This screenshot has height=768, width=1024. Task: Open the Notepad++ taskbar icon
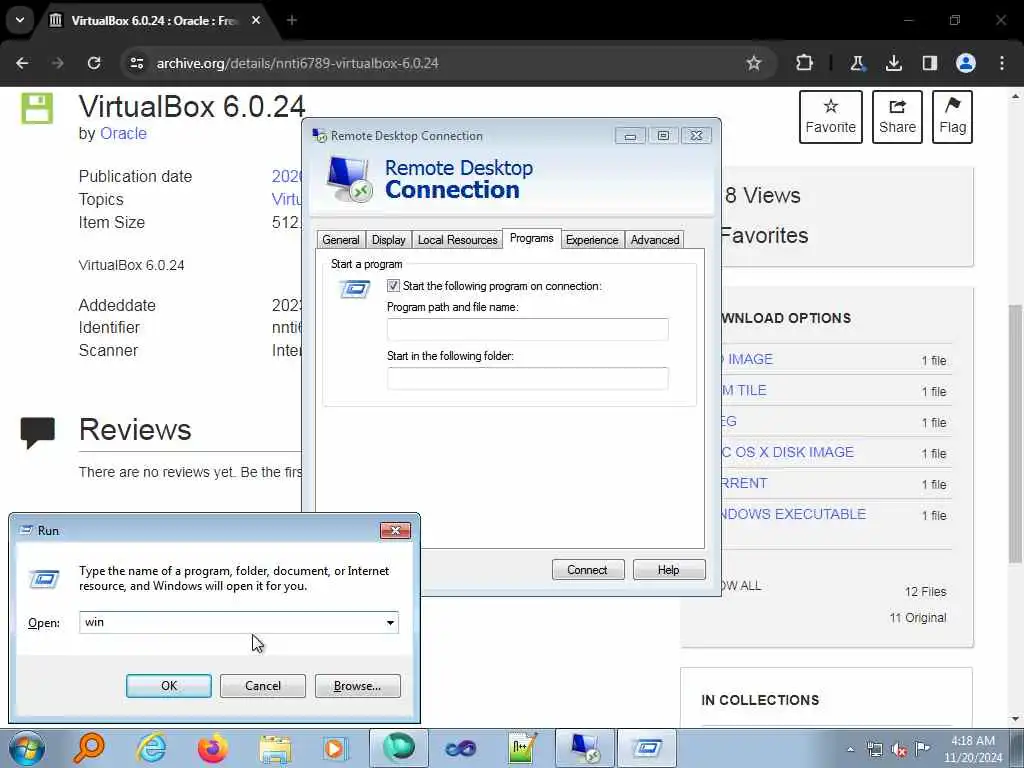(x=522, y=748)
